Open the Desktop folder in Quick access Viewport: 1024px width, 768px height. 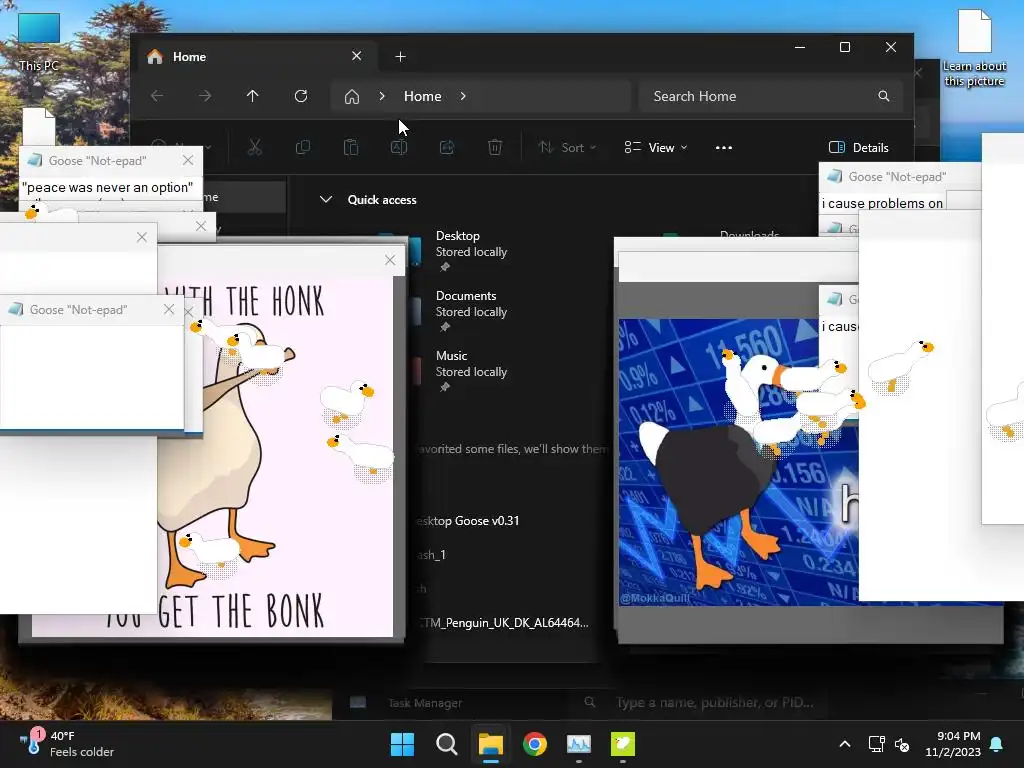coord(470,251)
